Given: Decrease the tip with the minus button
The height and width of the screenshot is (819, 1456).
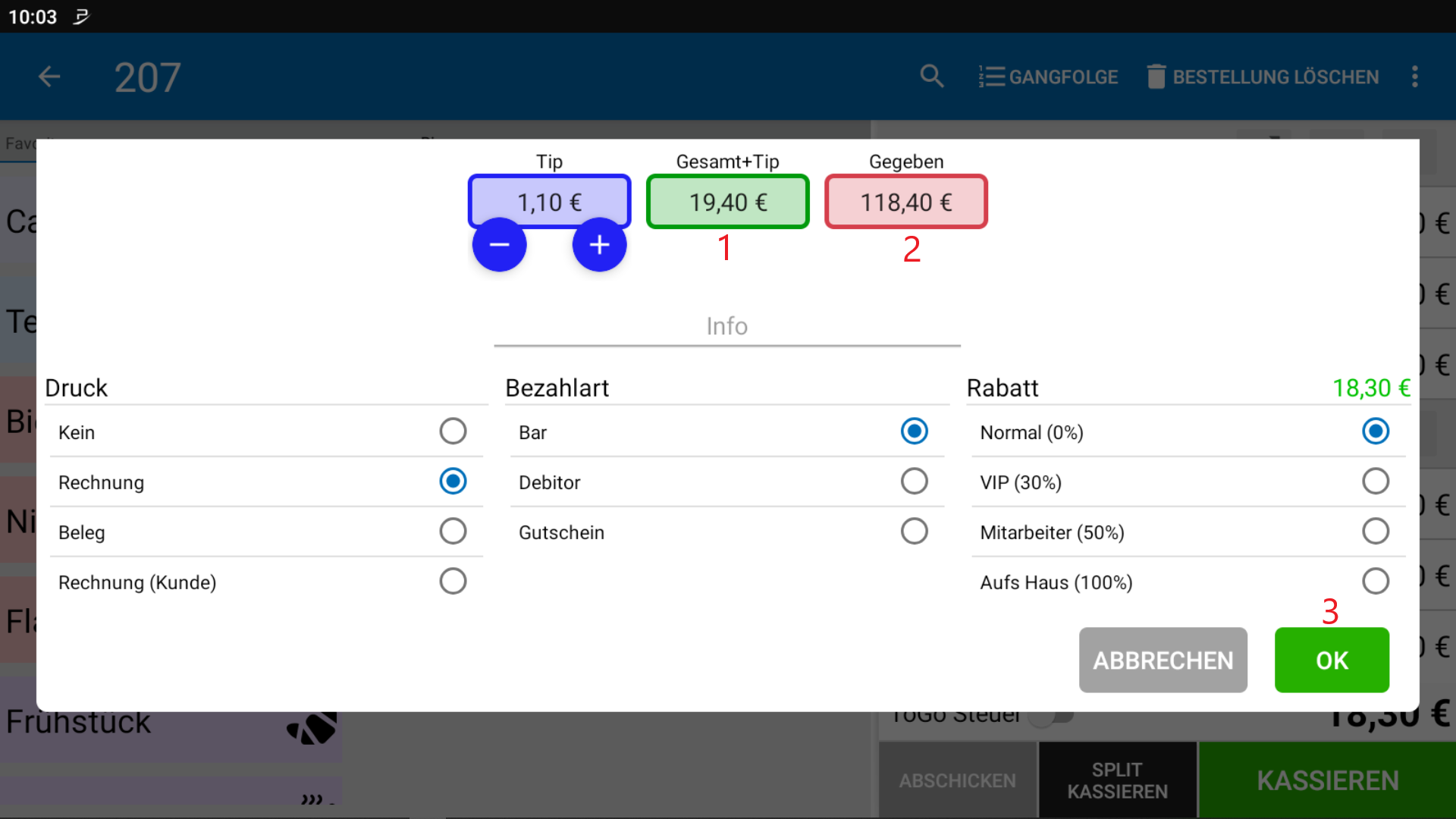Looking at the screenshot, I should tap(499, 244).
